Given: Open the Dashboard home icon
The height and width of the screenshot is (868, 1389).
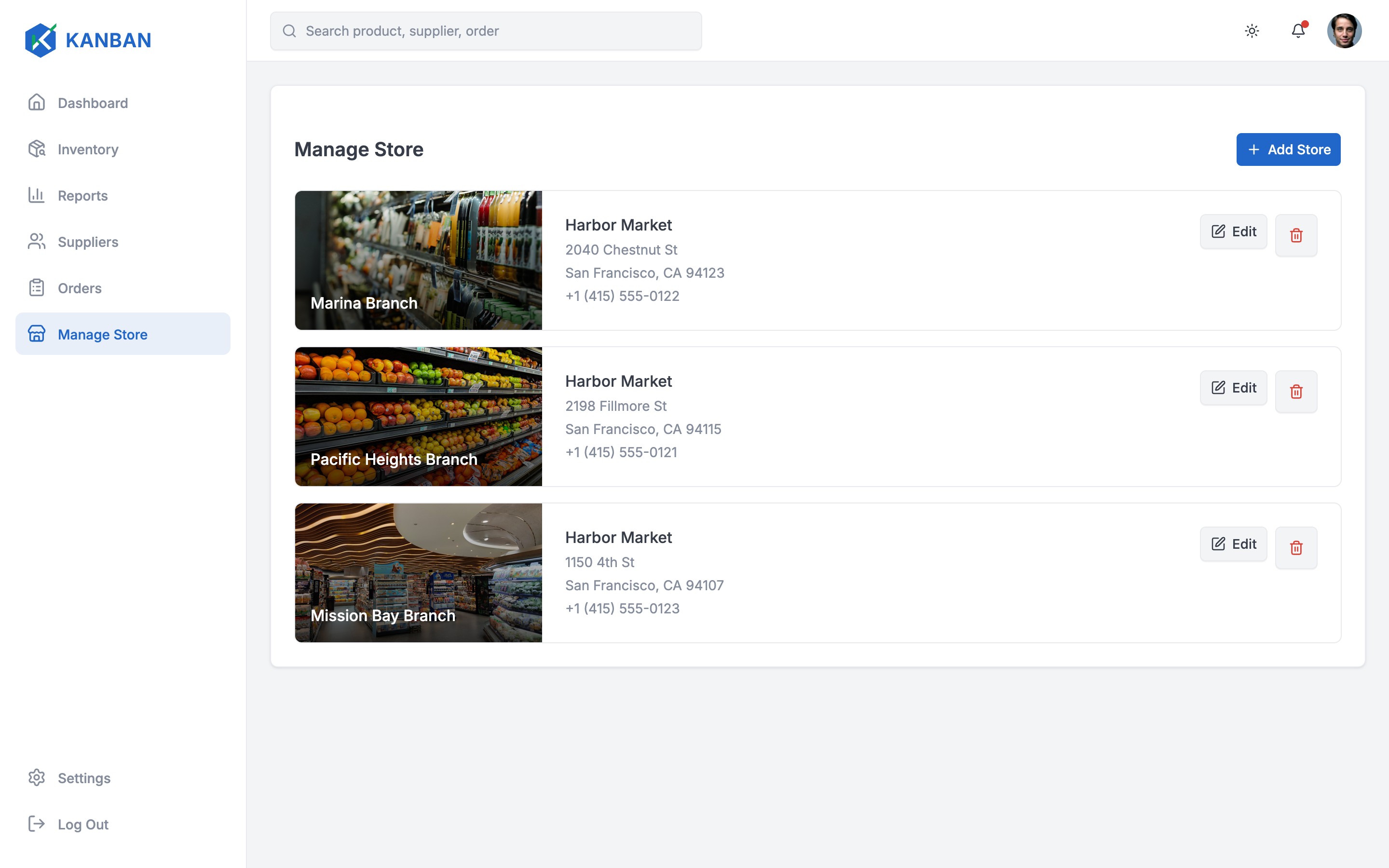Looking at the screenshot, I should 37,102.
